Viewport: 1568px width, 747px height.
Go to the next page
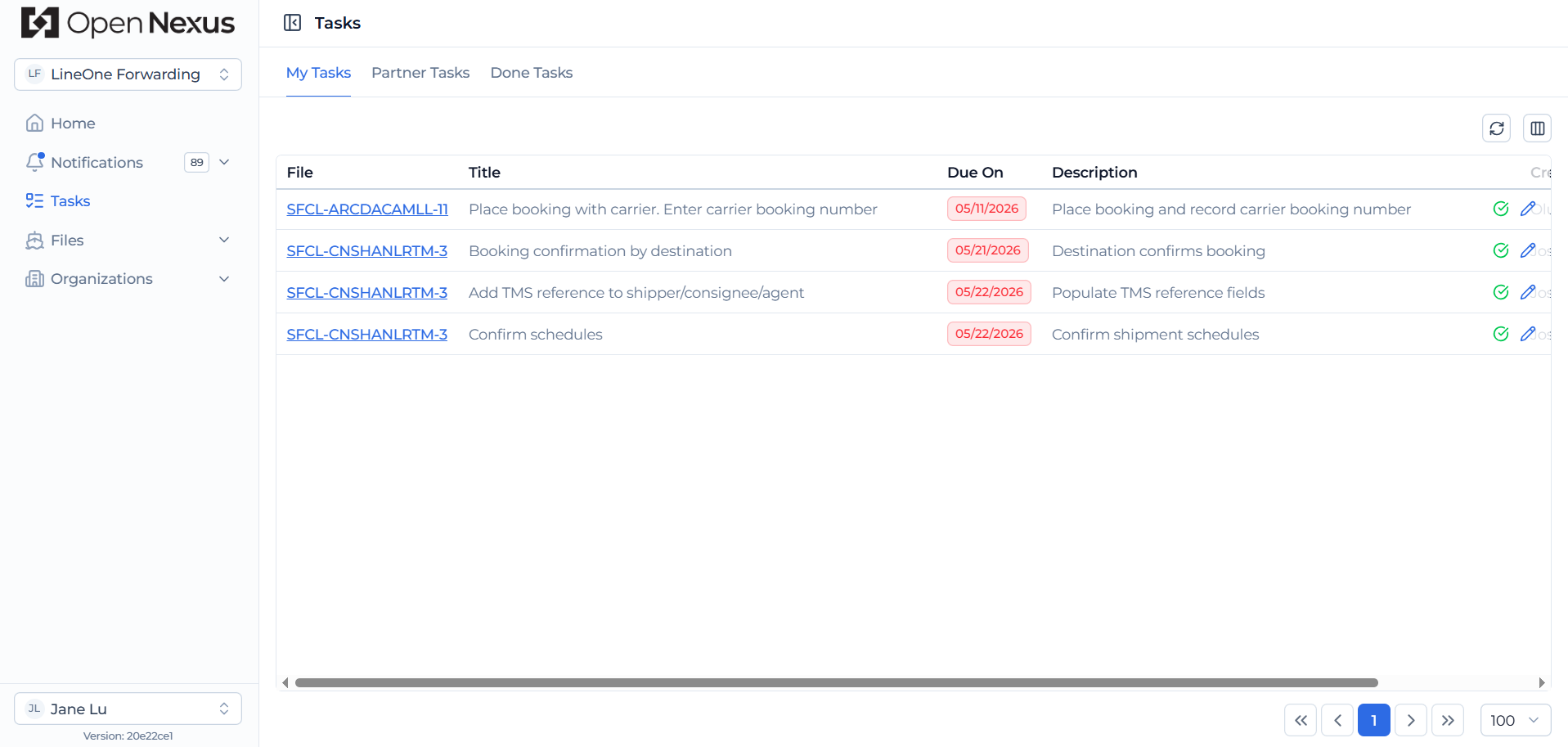coord(1411,720)
